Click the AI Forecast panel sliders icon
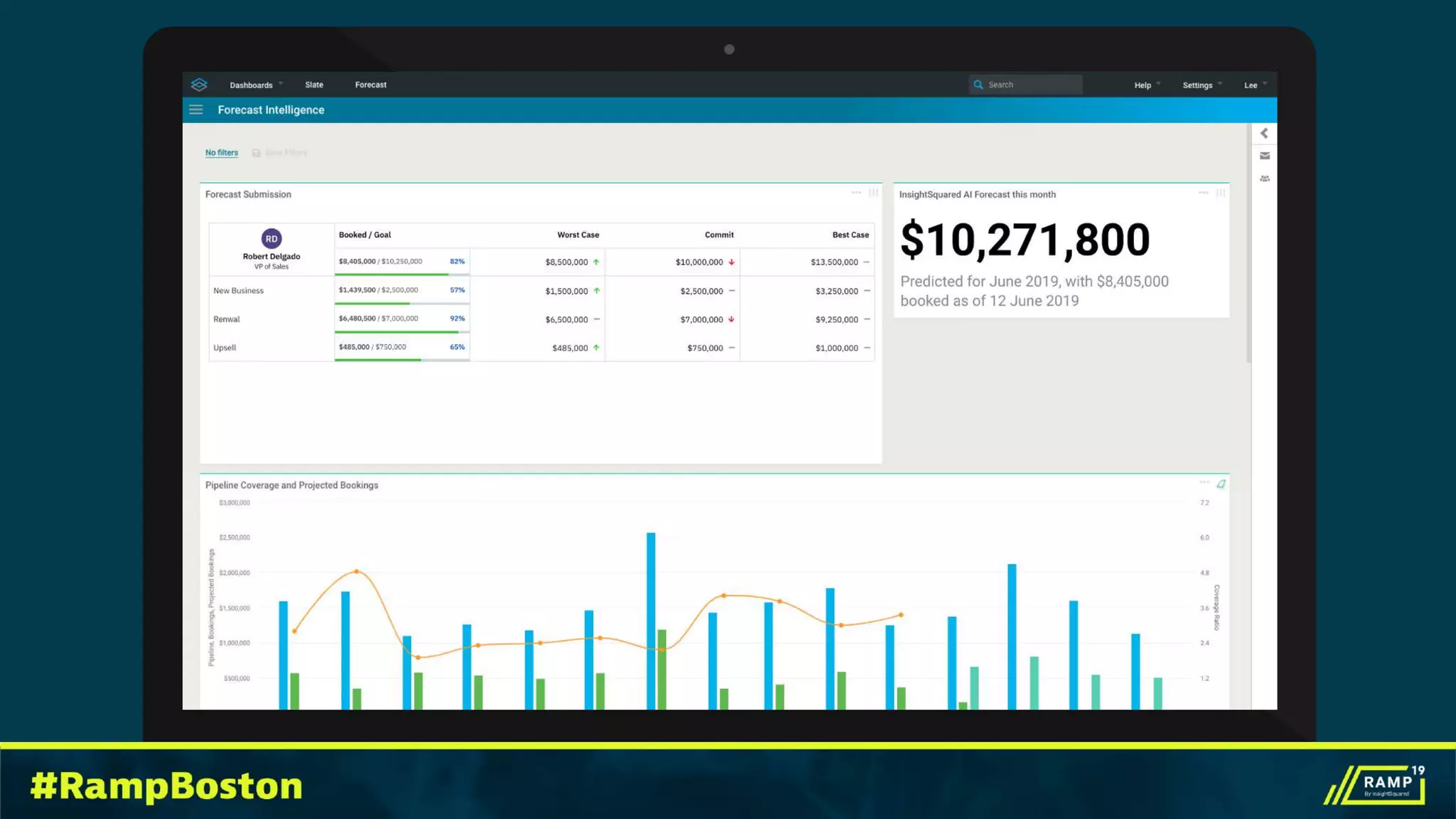Screen dimensions: 1456x819 click(x=1221, y=193)
